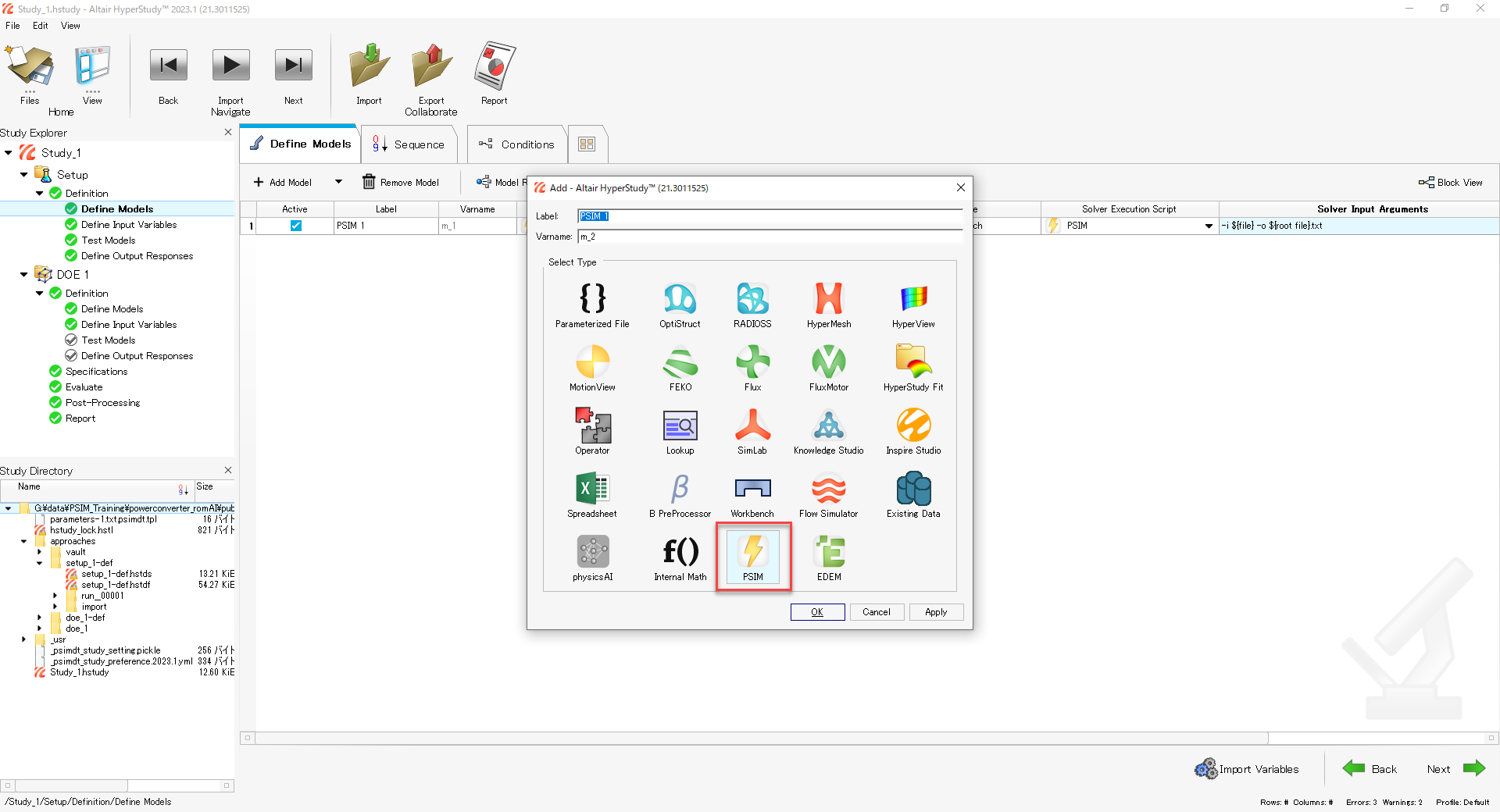Confirm with OK in Add dialog
The height and width of the screenshot is (812, 1500).
[x=817, y=612]
